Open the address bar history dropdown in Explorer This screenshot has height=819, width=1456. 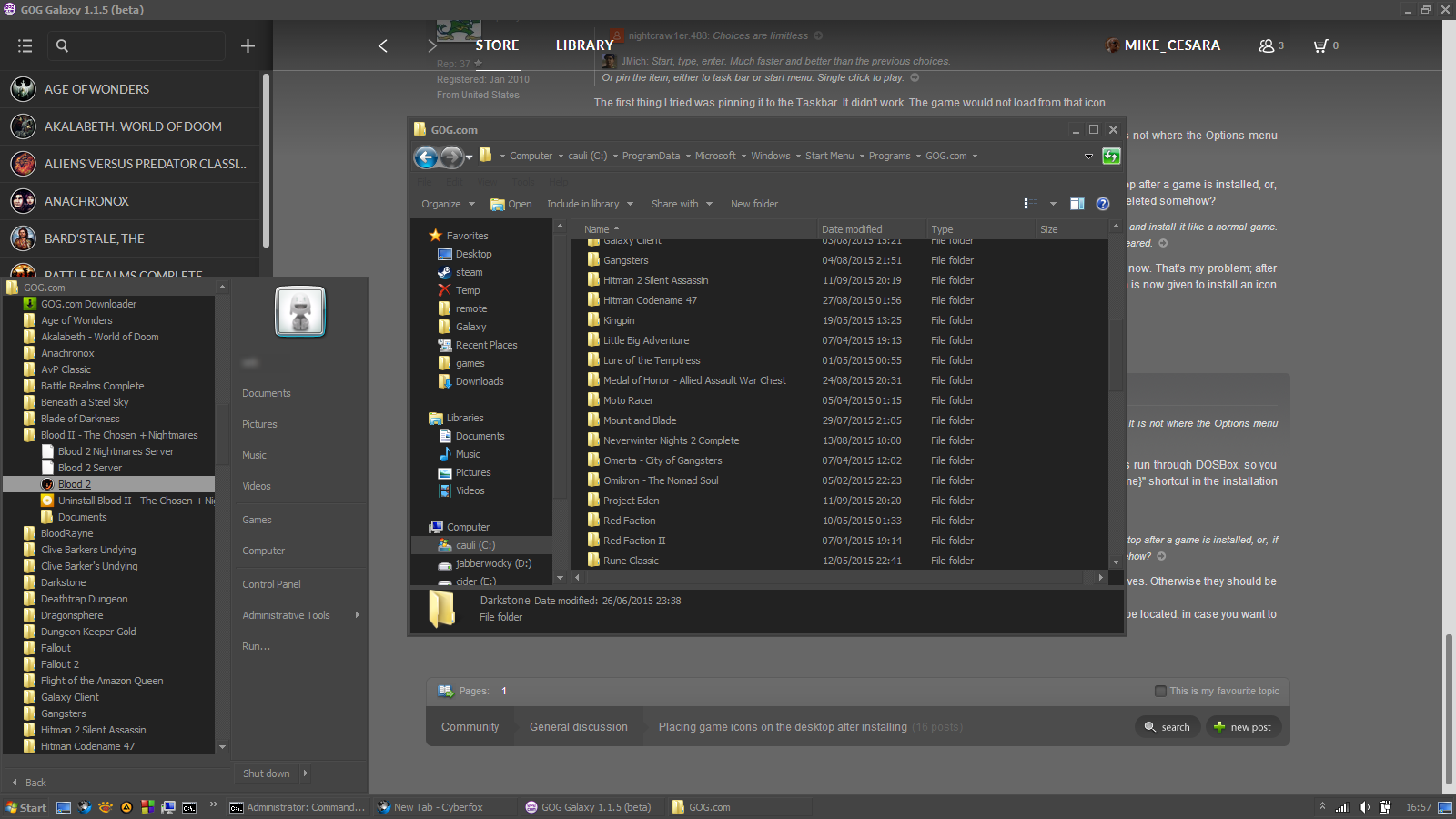coord(1088,157)
